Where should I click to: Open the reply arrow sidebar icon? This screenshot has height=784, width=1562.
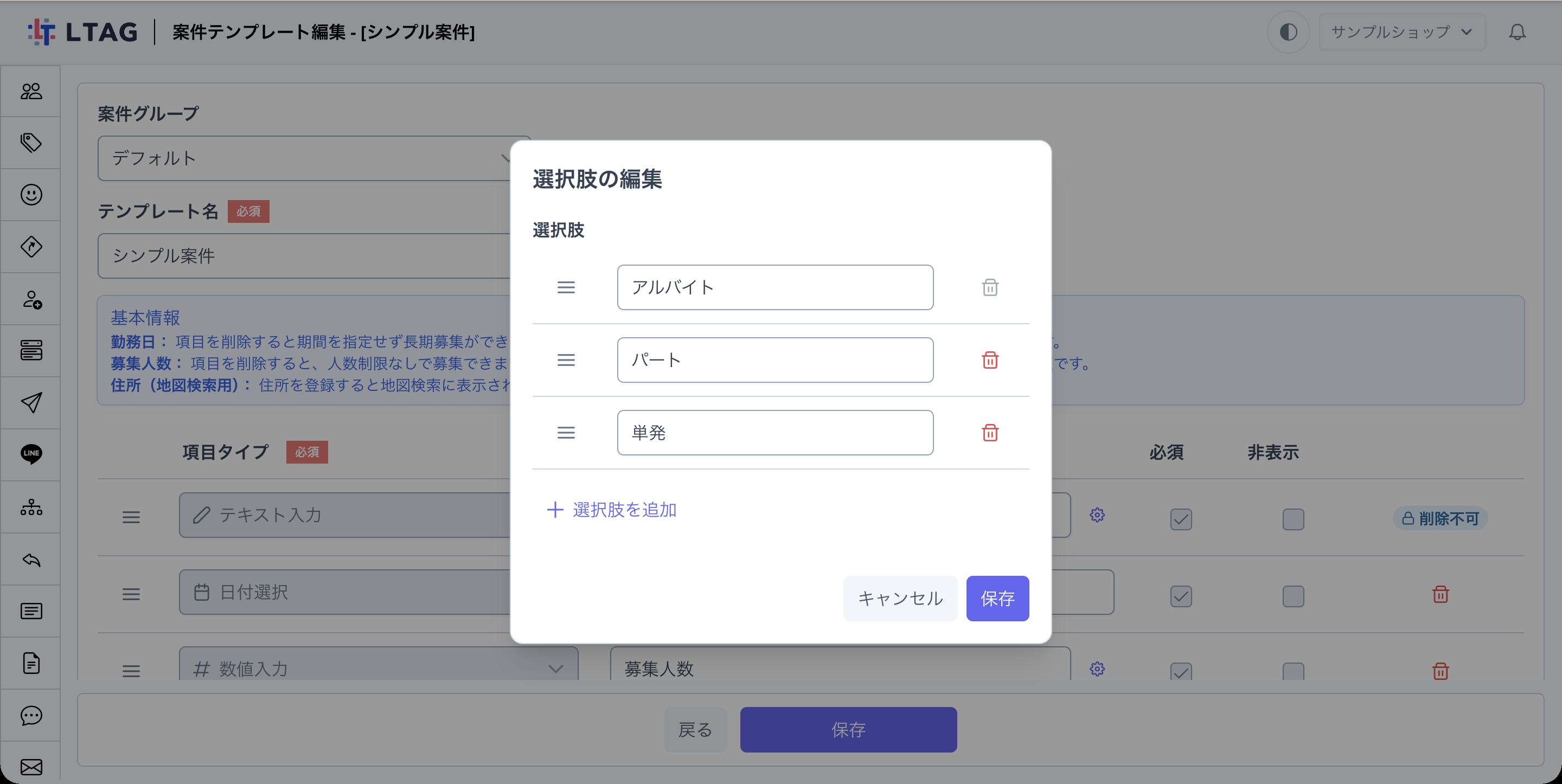click(31, 559)
